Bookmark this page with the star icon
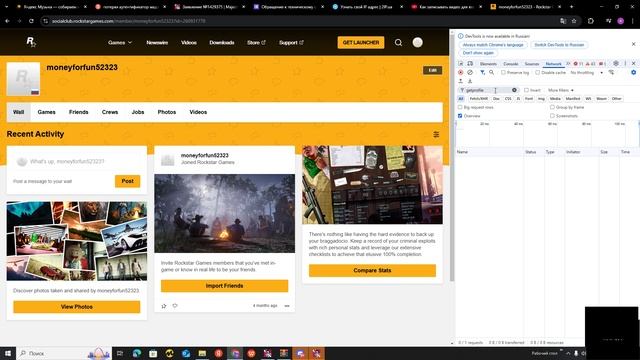The width and height of the screenshot is (640, 360). (x=574, y=21)
